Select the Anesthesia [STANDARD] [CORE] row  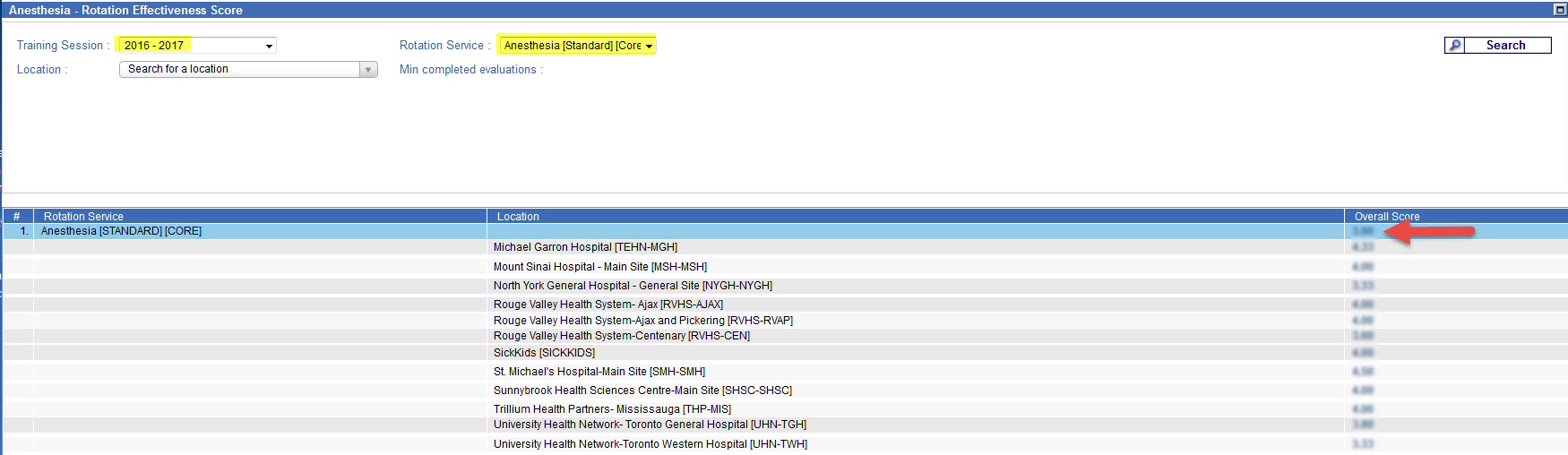(121, 231)
